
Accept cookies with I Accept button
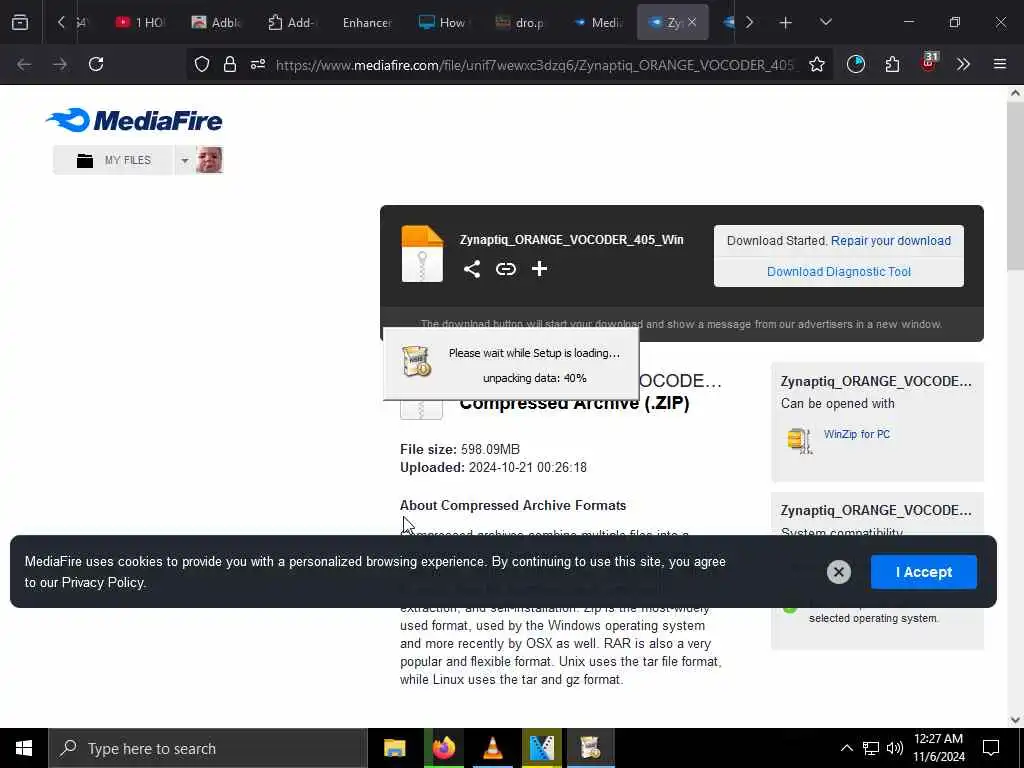point(923,572)
